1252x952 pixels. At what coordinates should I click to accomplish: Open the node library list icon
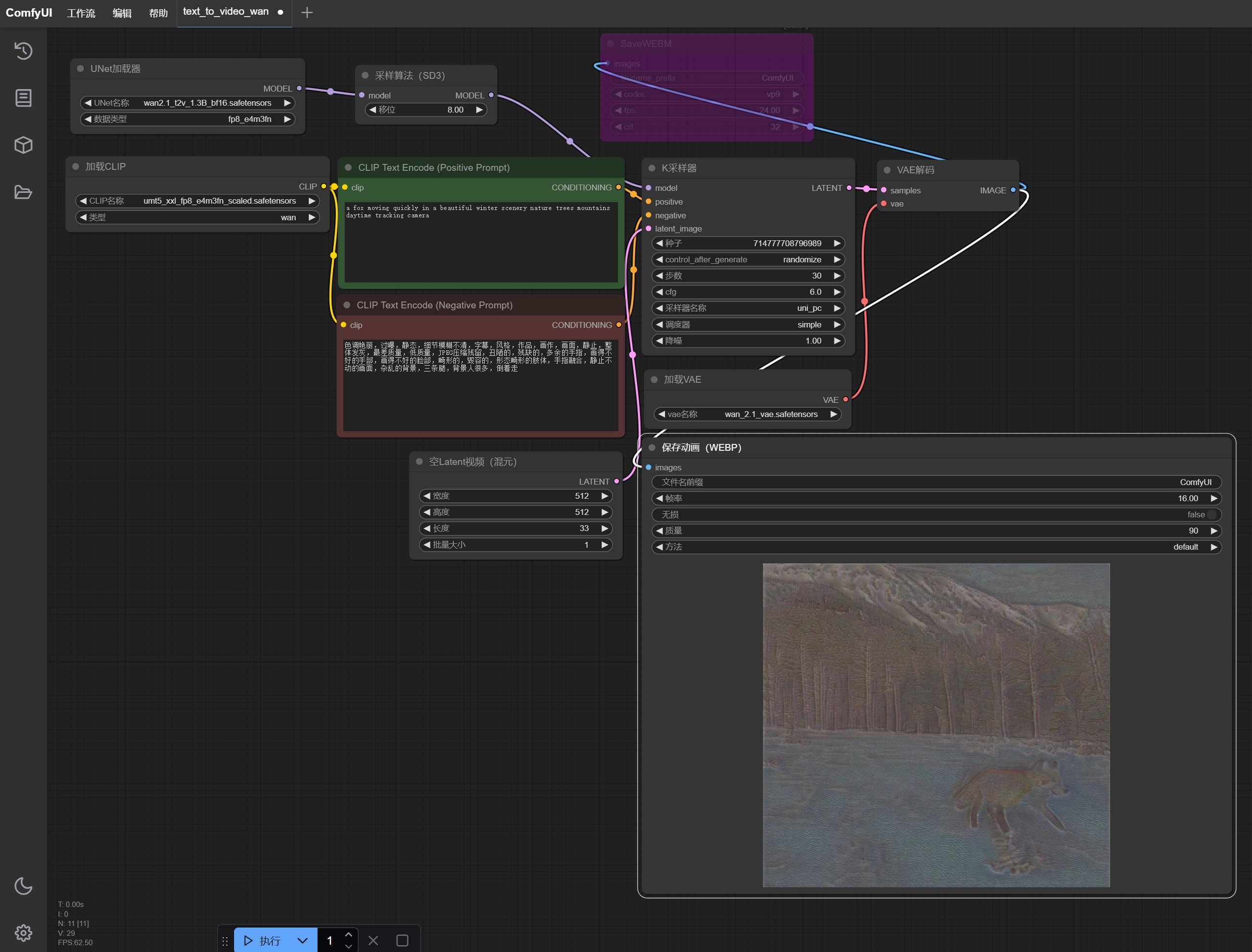(23, 98)
